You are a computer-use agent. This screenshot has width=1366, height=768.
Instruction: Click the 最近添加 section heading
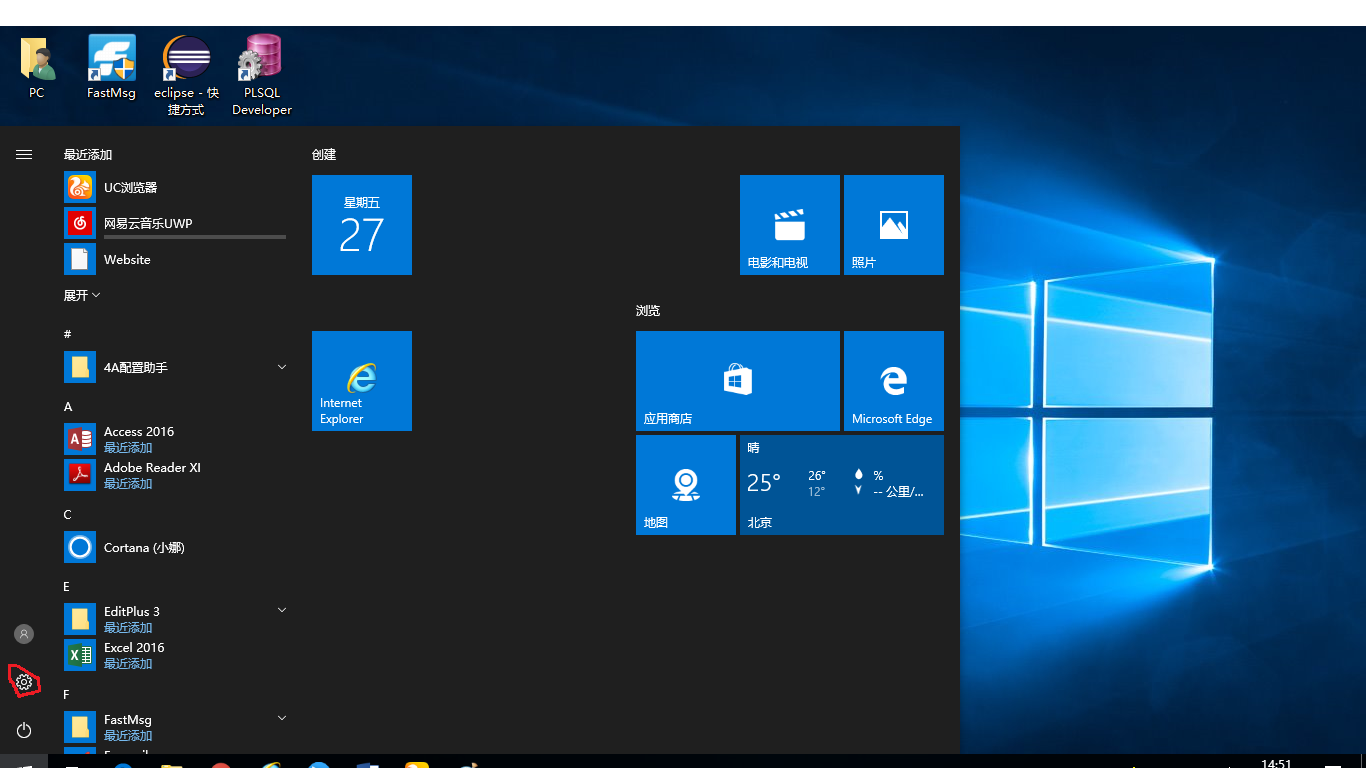(x=88, y=155)
